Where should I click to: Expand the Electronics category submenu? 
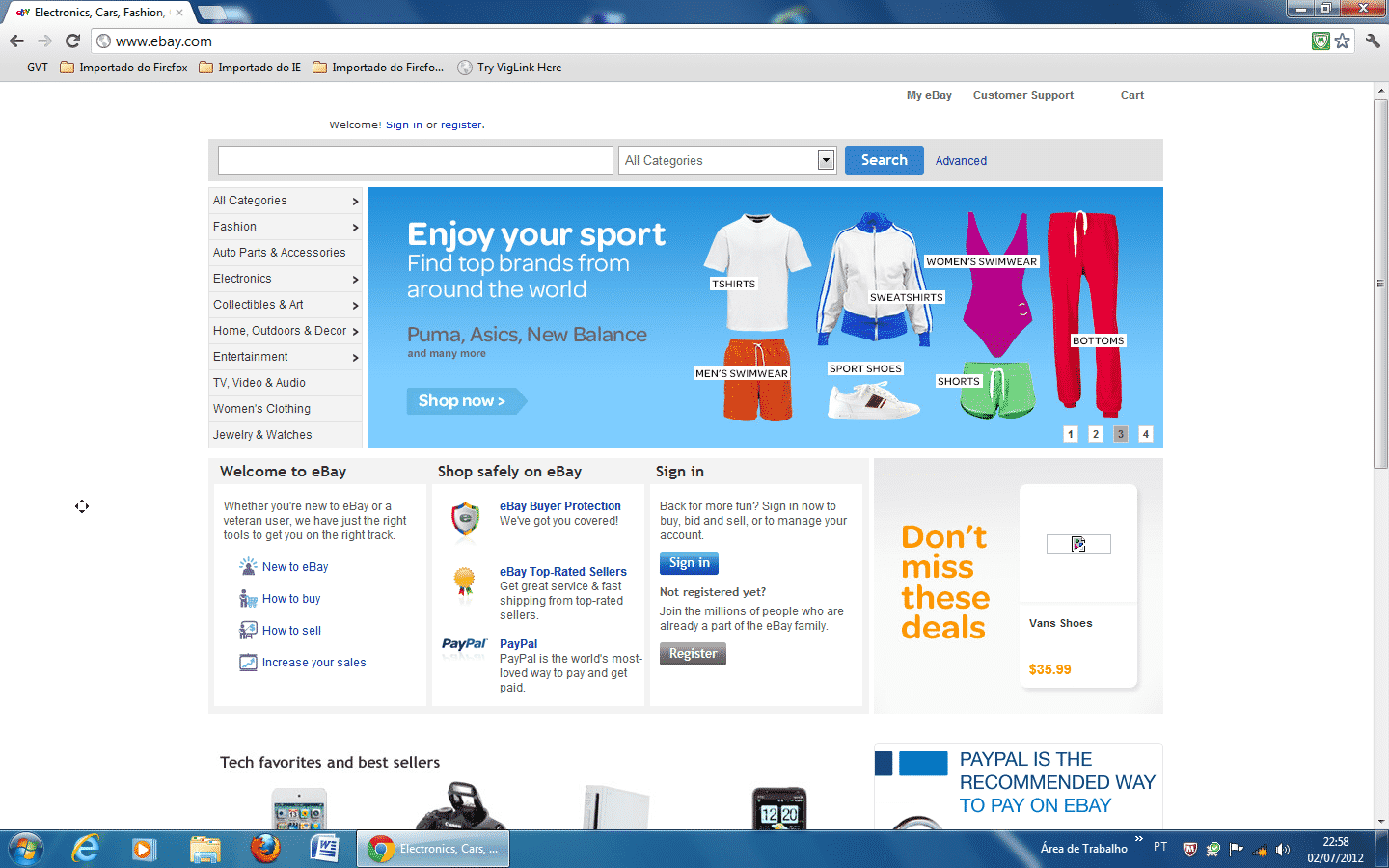[x=286, y=279]
